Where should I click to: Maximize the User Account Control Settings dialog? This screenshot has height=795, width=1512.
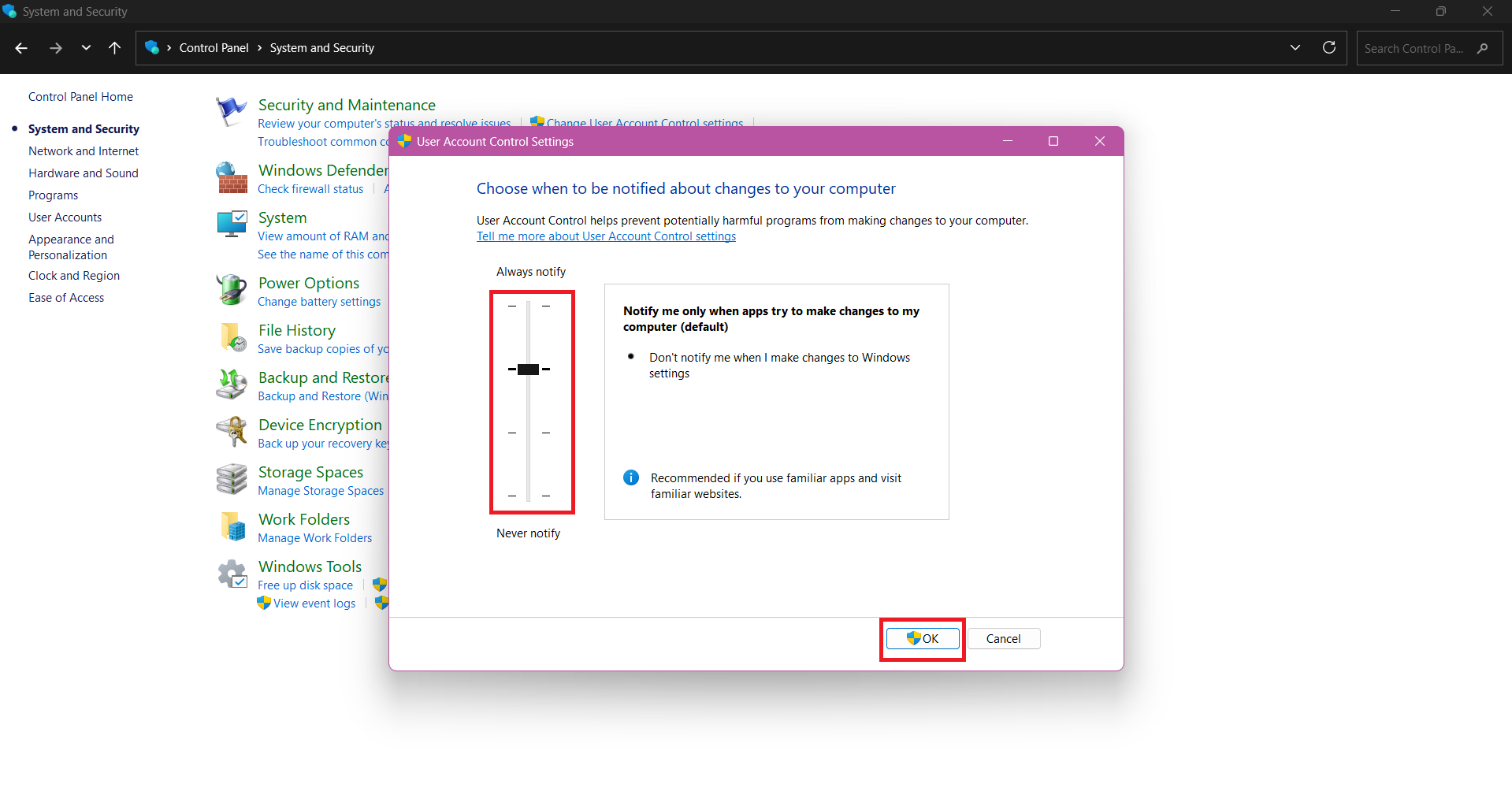tap(1053, 141)
